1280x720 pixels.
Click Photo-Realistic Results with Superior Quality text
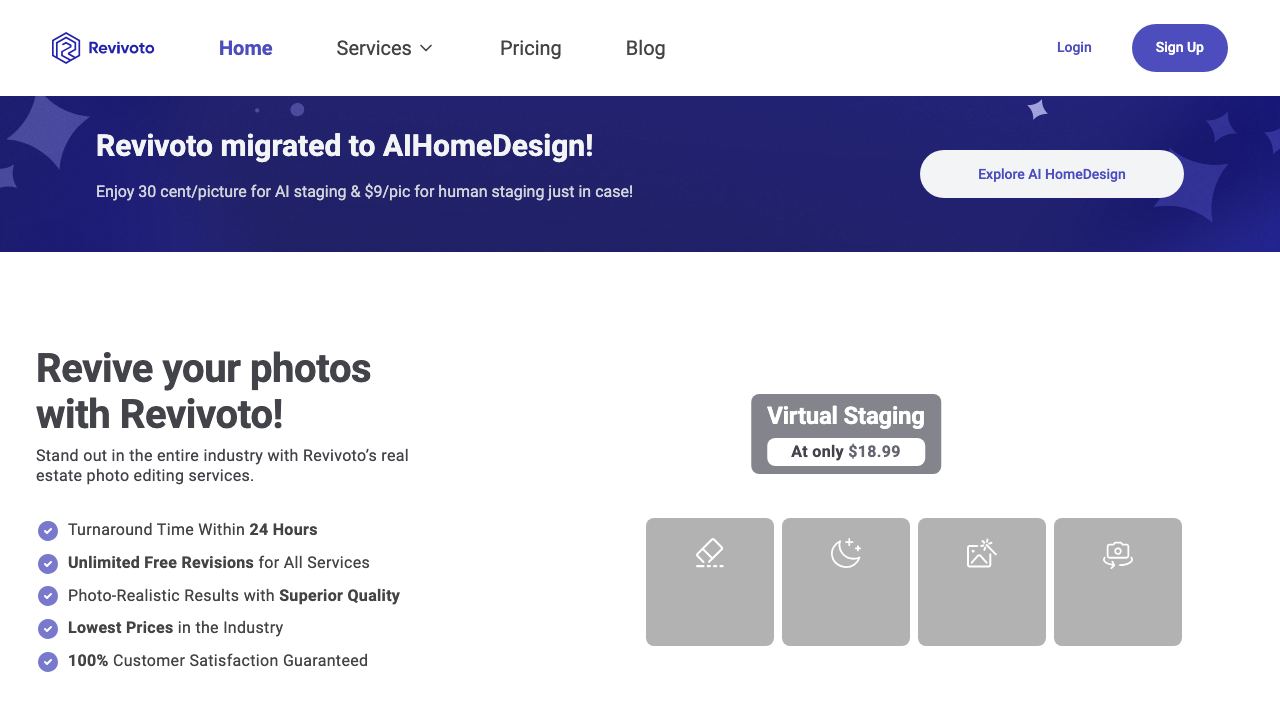coord(234,596)
